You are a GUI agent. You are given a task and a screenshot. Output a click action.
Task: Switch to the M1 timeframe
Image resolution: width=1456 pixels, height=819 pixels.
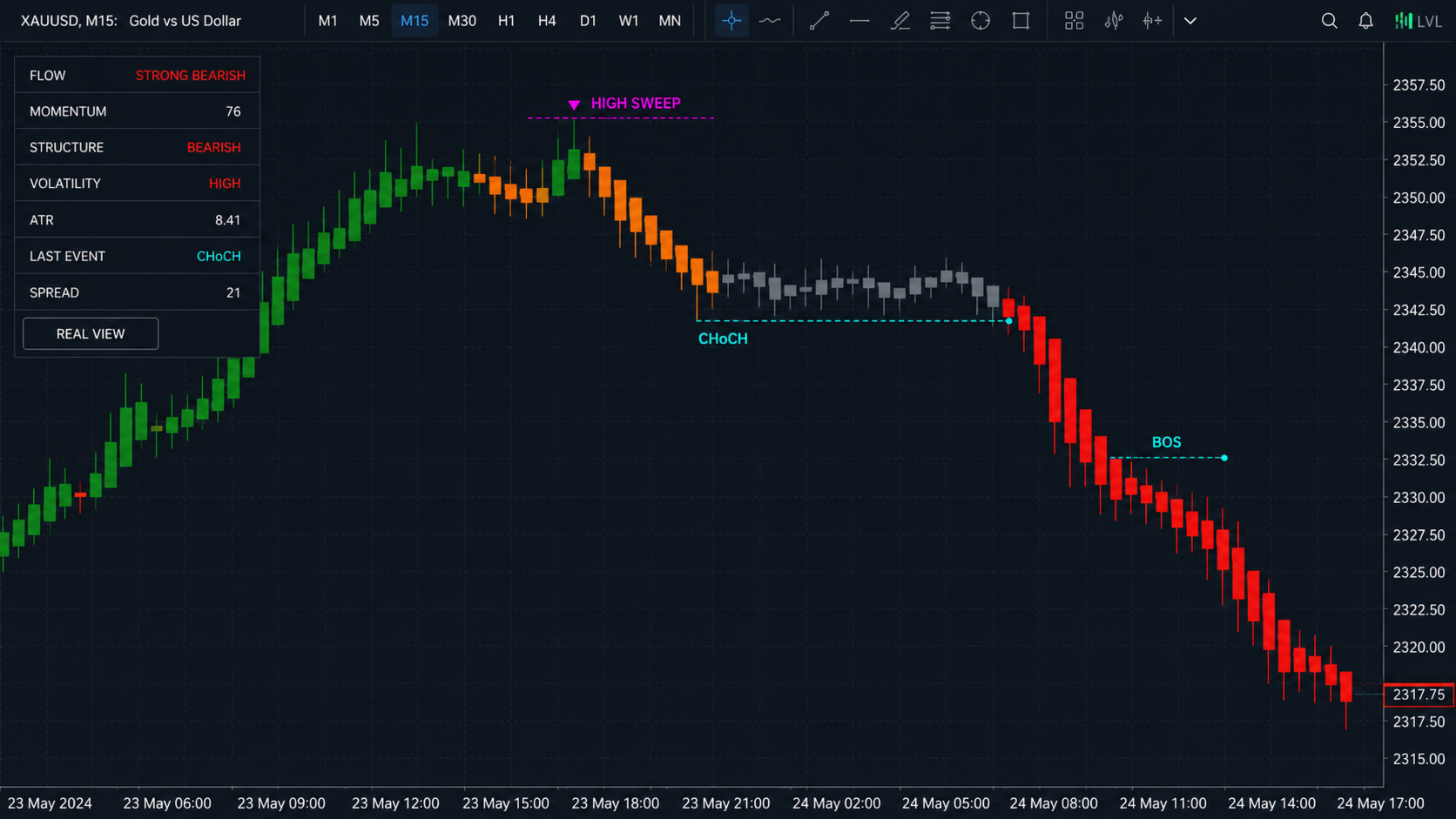(x=327, y=21)
